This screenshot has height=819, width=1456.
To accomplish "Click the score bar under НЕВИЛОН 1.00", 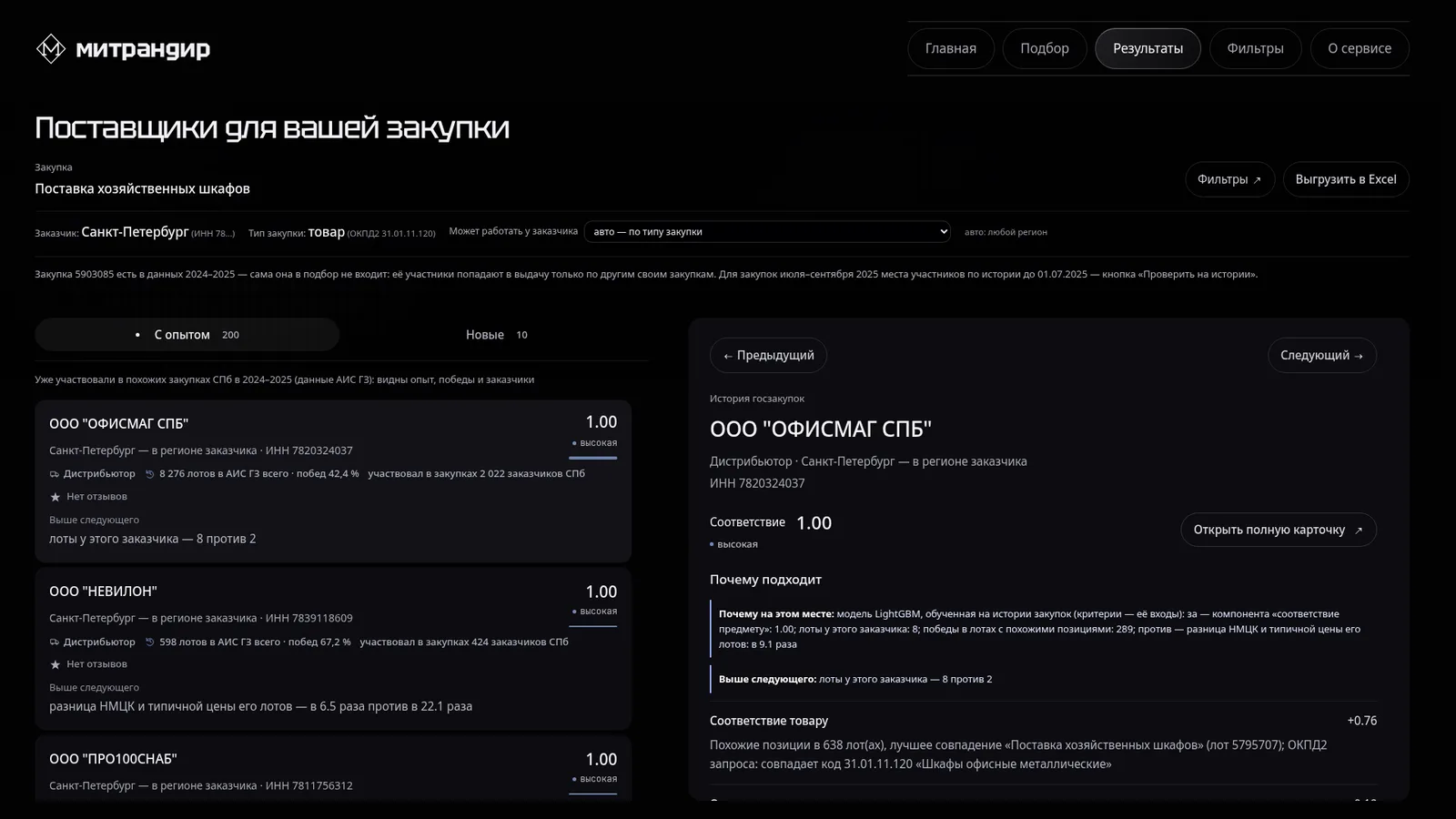I will (592, 626).
